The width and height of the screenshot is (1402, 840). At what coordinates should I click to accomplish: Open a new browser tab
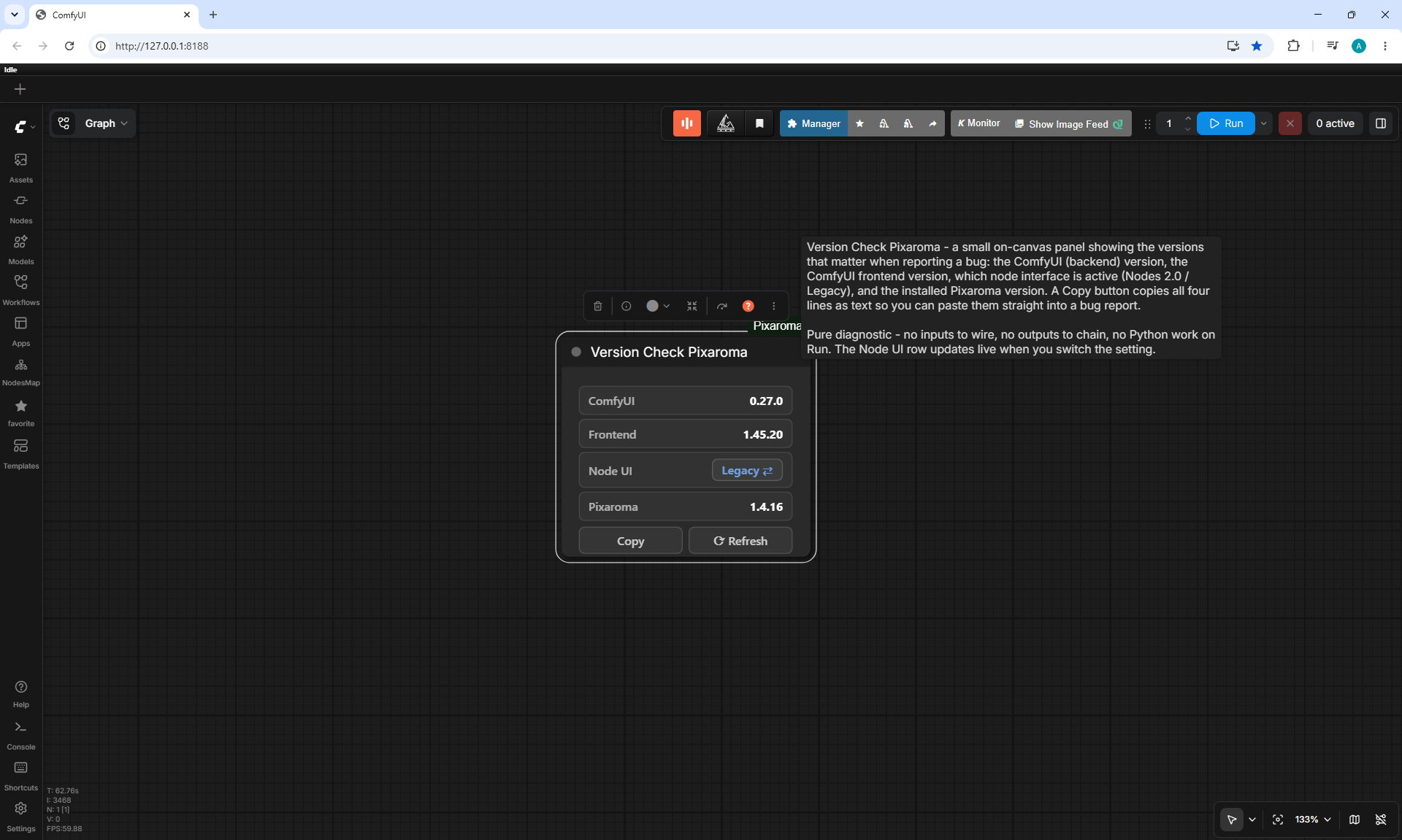click(x=213, y=15)
